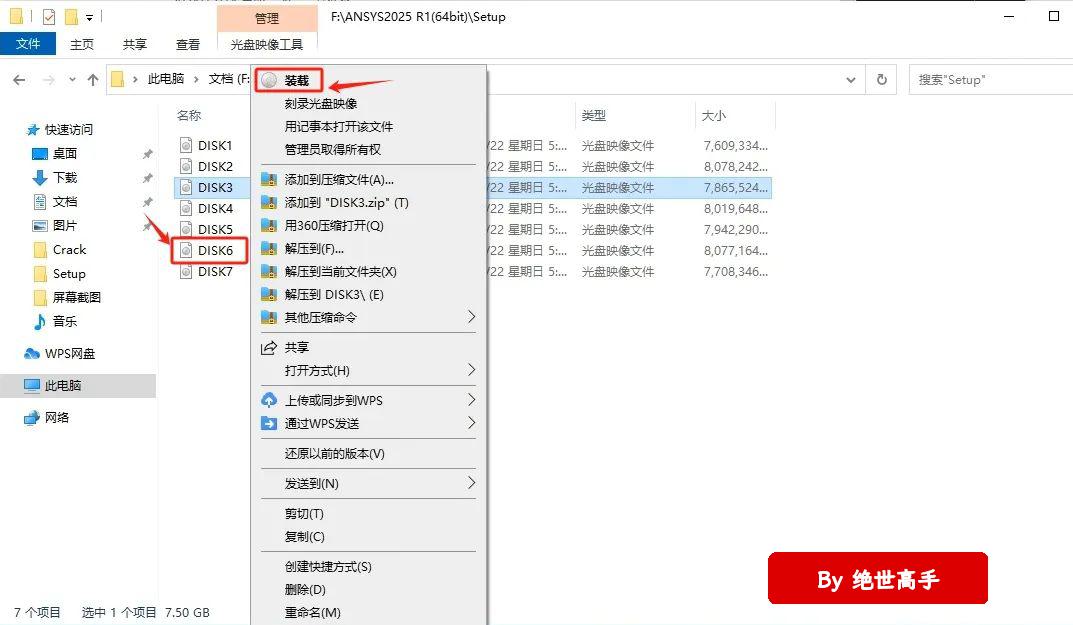The image size is (1073, 625).
Task: Switch to the 查看 ribbon tab
Action: [188, 45]
